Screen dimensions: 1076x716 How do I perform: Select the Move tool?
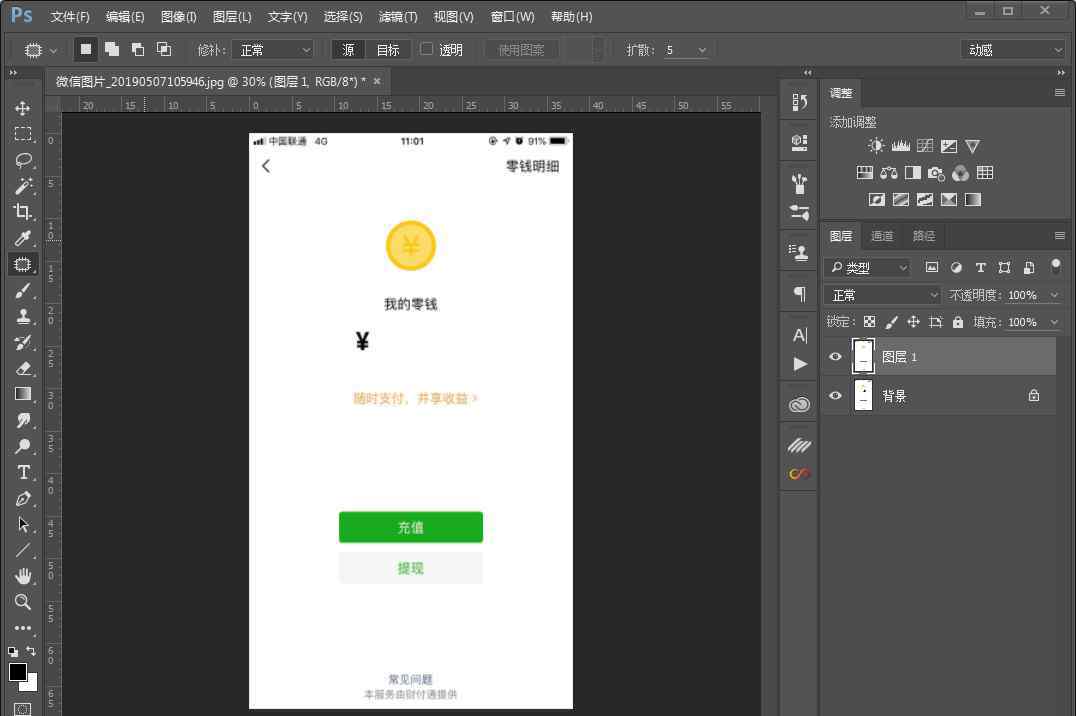point(22,108)
